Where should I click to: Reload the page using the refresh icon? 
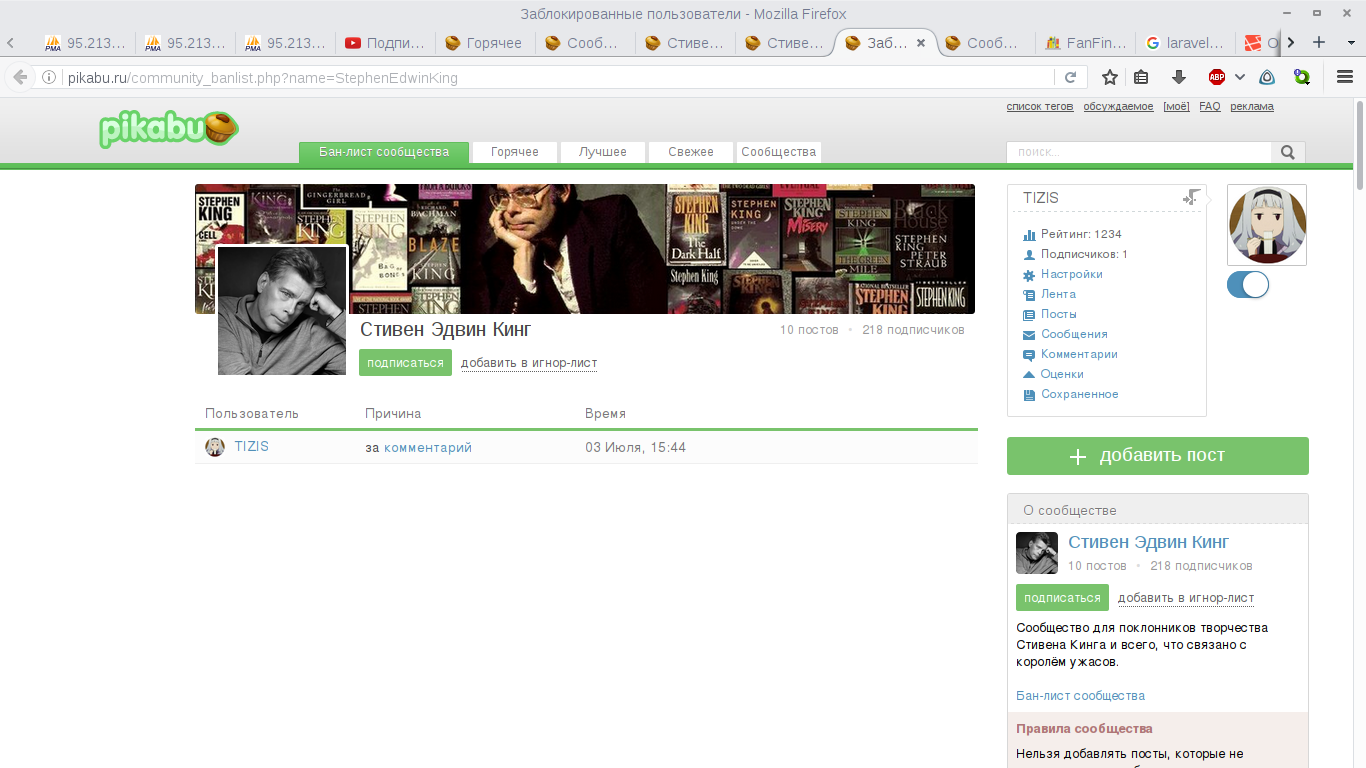1070,77
